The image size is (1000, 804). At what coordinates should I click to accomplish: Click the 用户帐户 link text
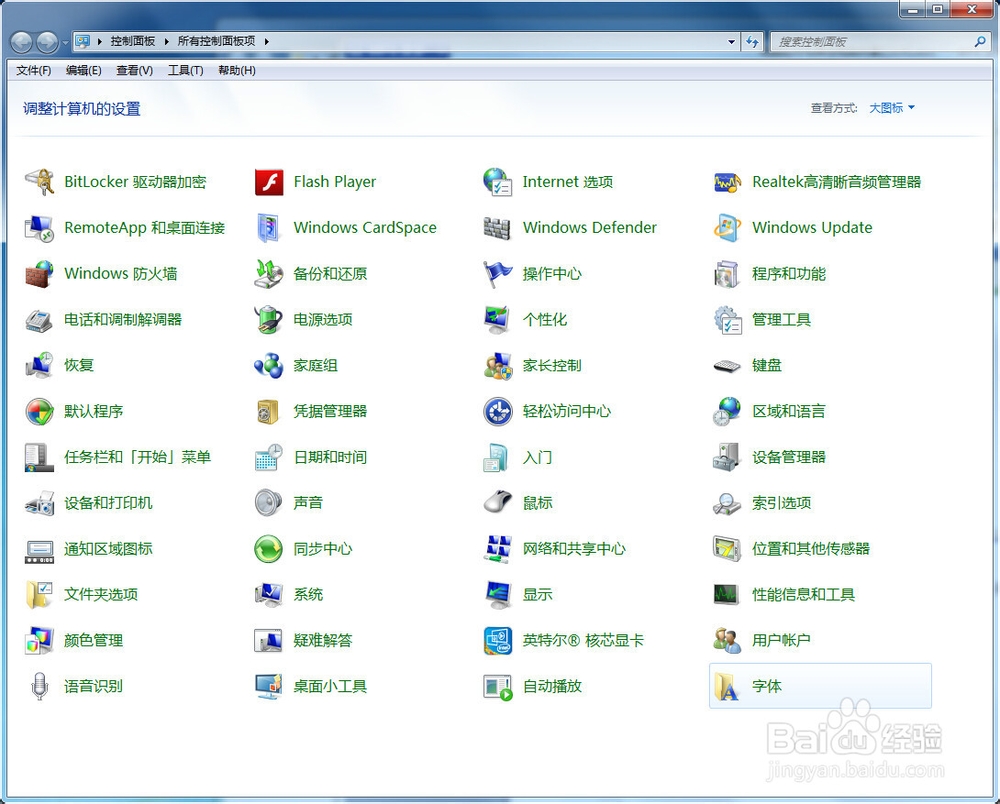781,641
